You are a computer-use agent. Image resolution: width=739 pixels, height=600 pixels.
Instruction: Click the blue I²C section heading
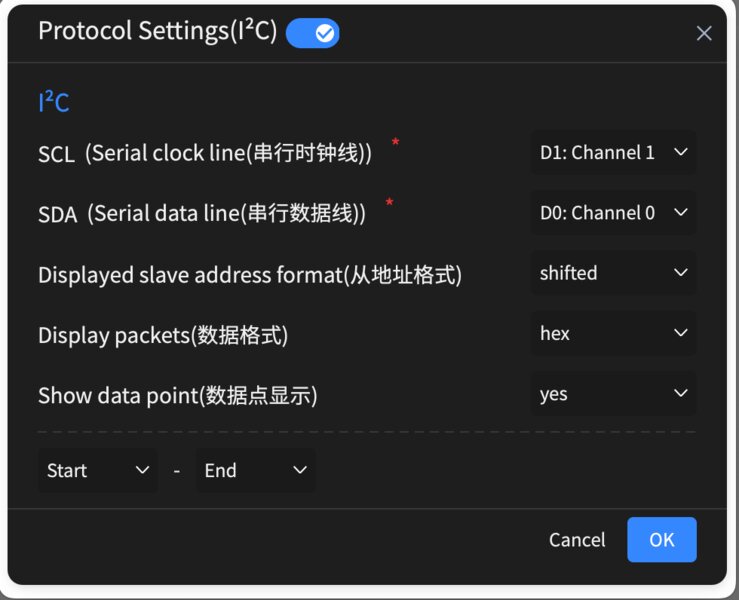tap(54, 103)
